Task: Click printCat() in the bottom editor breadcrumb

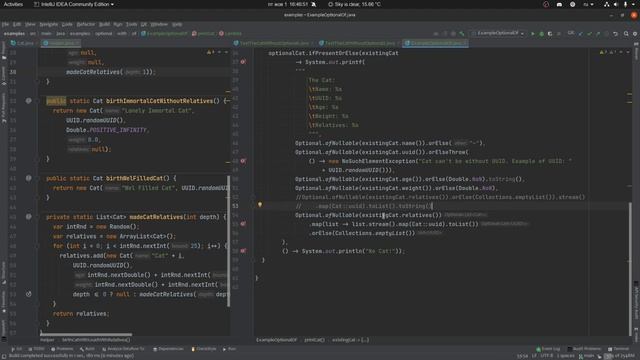Action: tap(314, 340)
